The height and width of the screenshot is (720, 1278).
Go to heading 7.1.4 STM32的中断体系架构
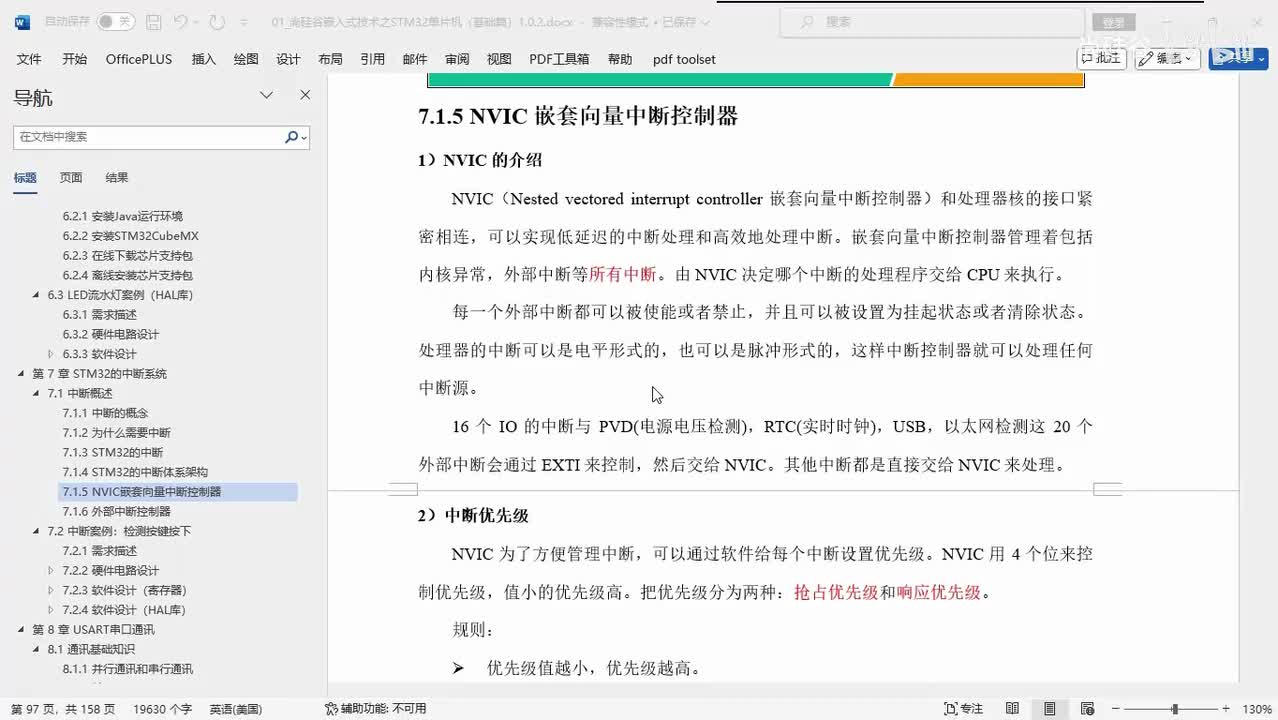135,472
